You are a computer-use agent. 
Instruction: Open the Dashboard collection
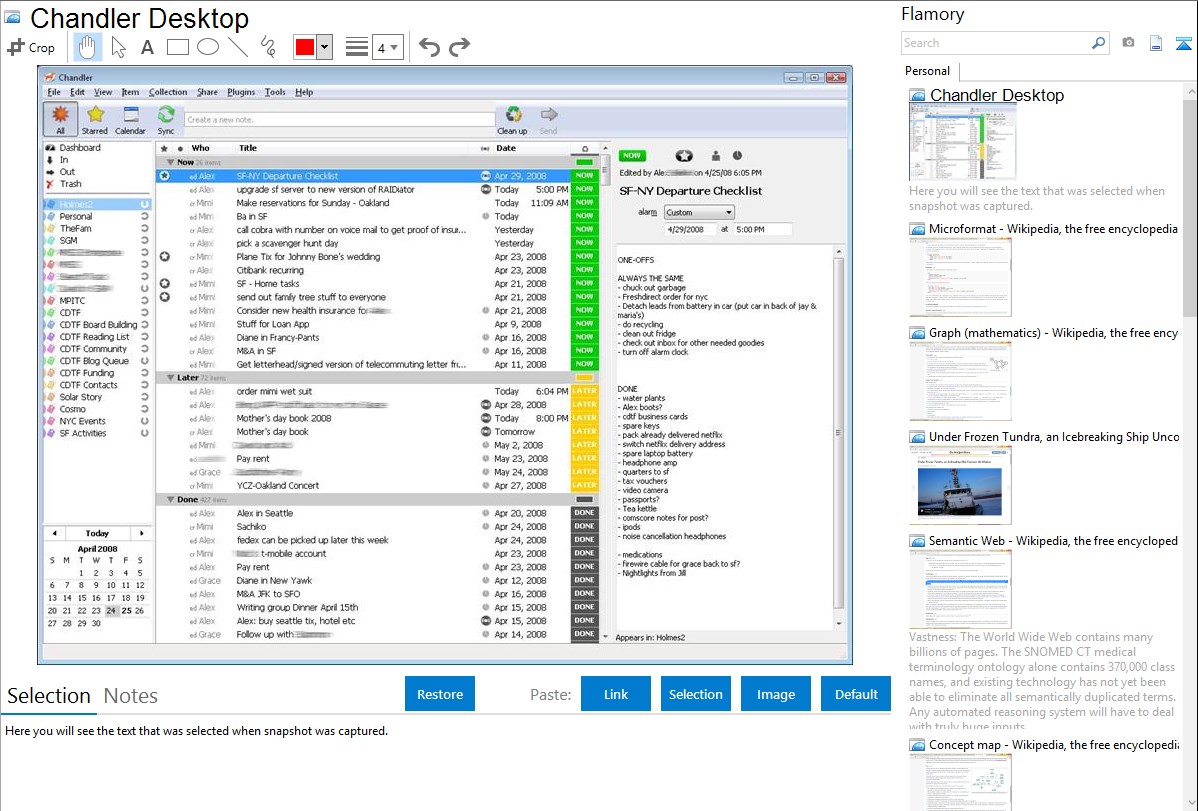click(x=79, y=148)
